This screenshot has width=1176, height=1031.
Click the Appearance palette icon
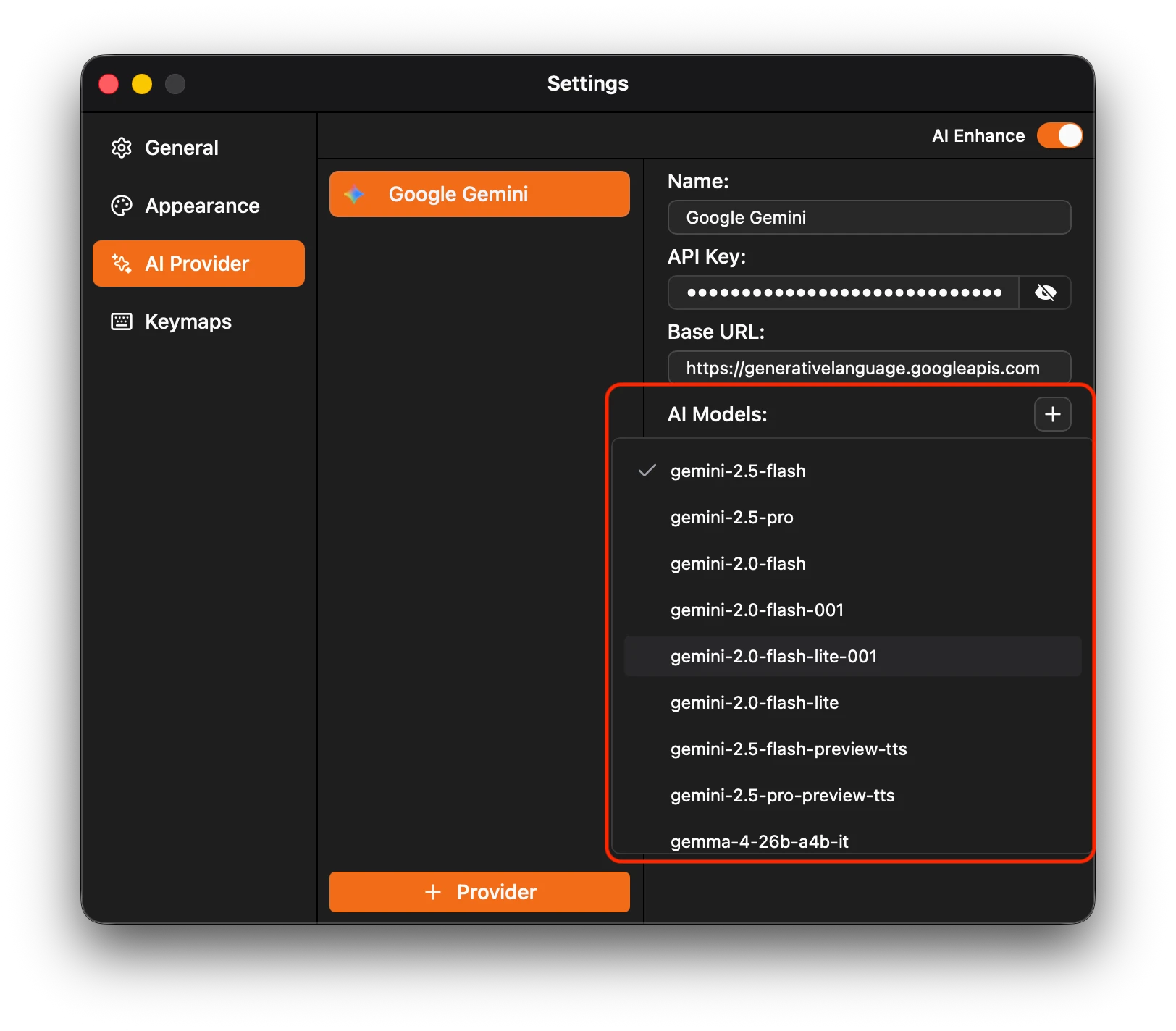122,206
